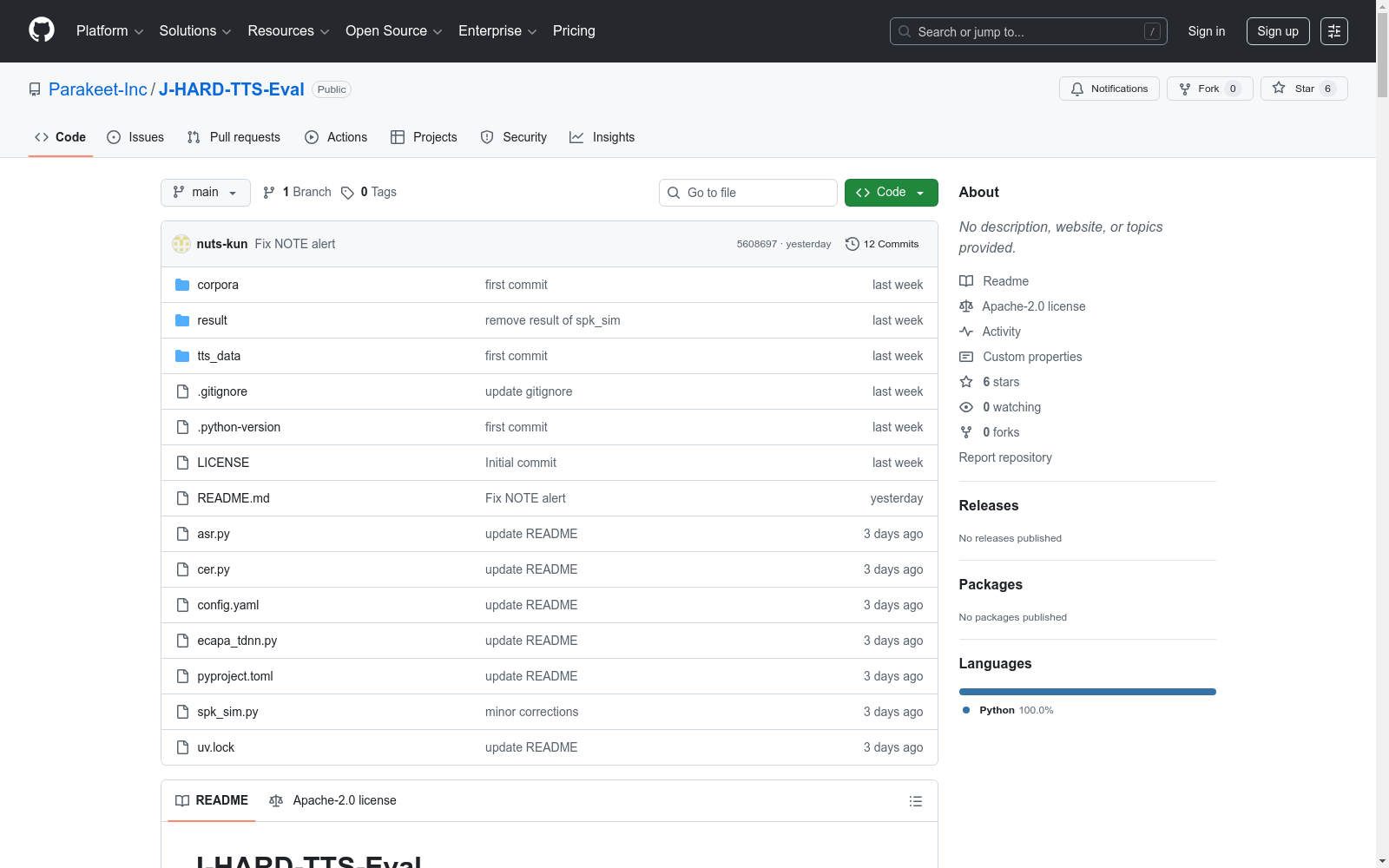Click the GitHub logo icon
This screenshot has height=868, width=1389.
[x=42, y=30]
